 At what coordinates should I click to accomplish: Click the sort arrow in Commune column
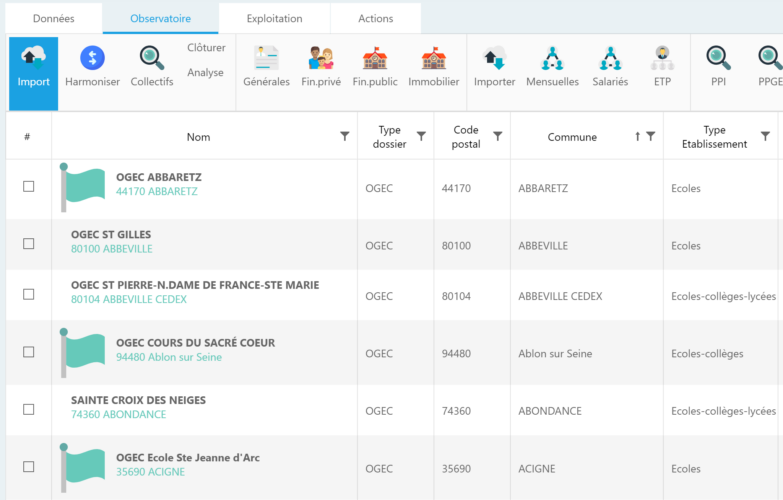pos(637,136)
